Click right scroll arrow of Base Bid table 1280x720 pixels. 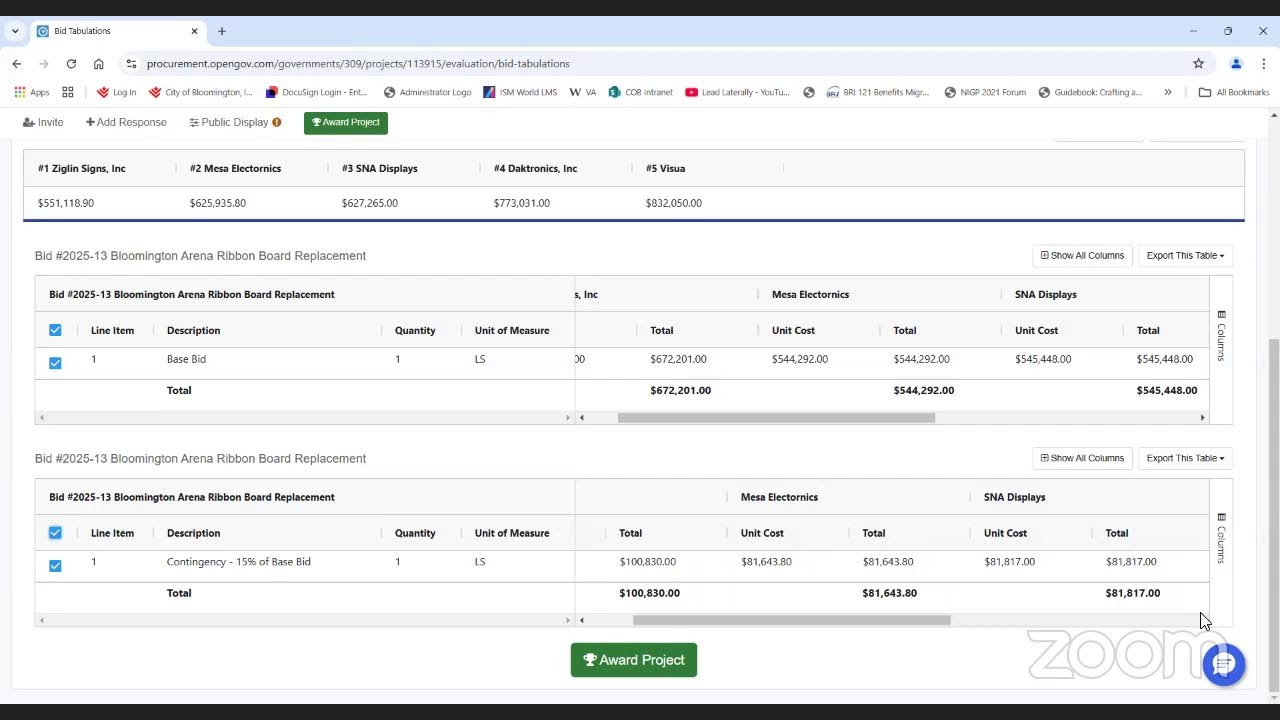point(1203,418)
